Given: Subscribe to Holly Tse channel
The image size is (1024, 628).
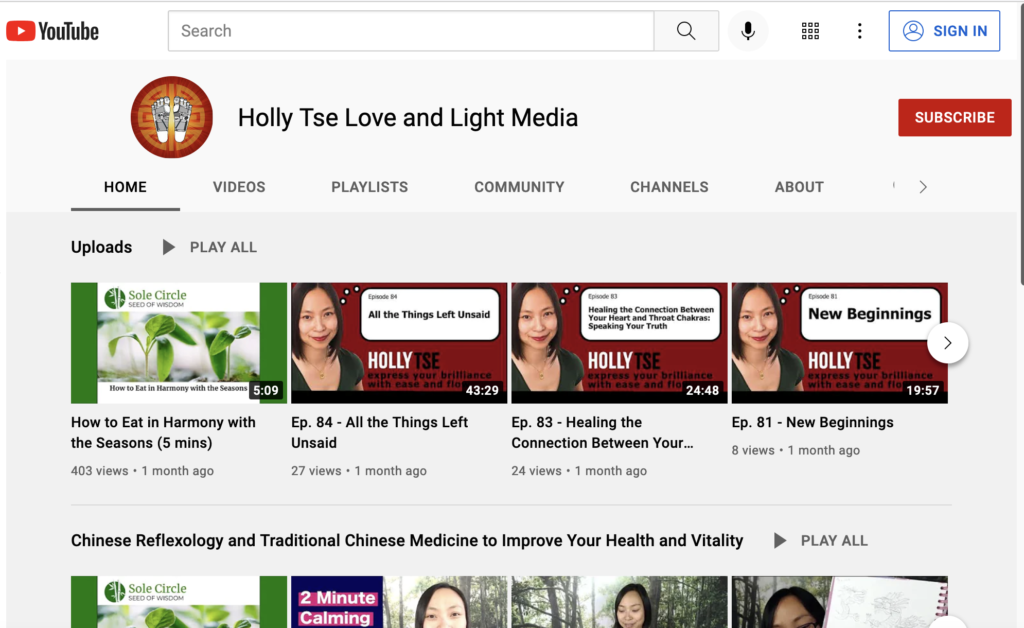Looking at the screenshot, I should pyautogui.click(x=954, y=117).
